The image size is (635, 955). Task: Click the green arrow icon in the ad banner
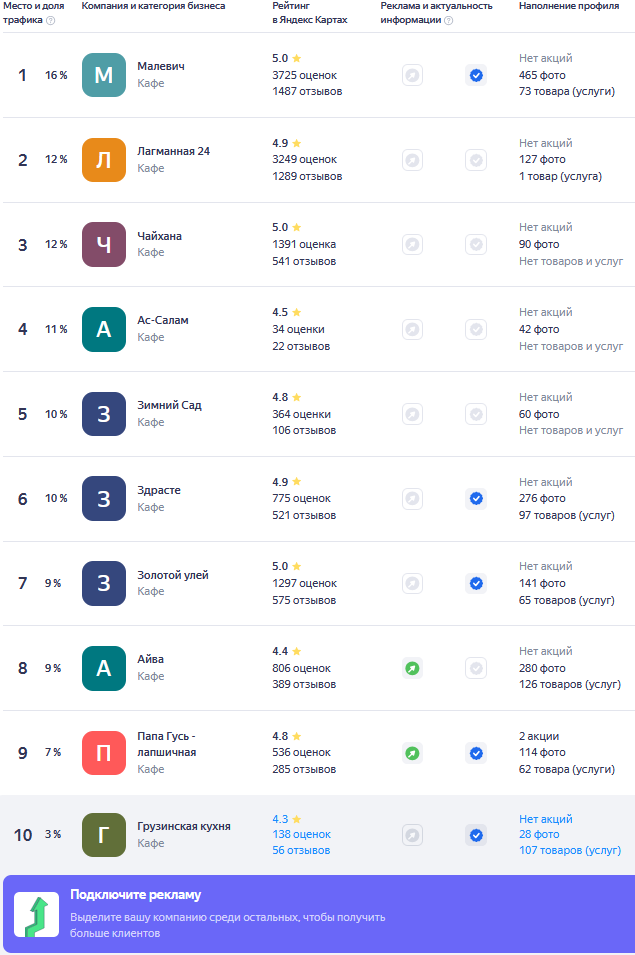pyautogui.click(x=37, y=915)
